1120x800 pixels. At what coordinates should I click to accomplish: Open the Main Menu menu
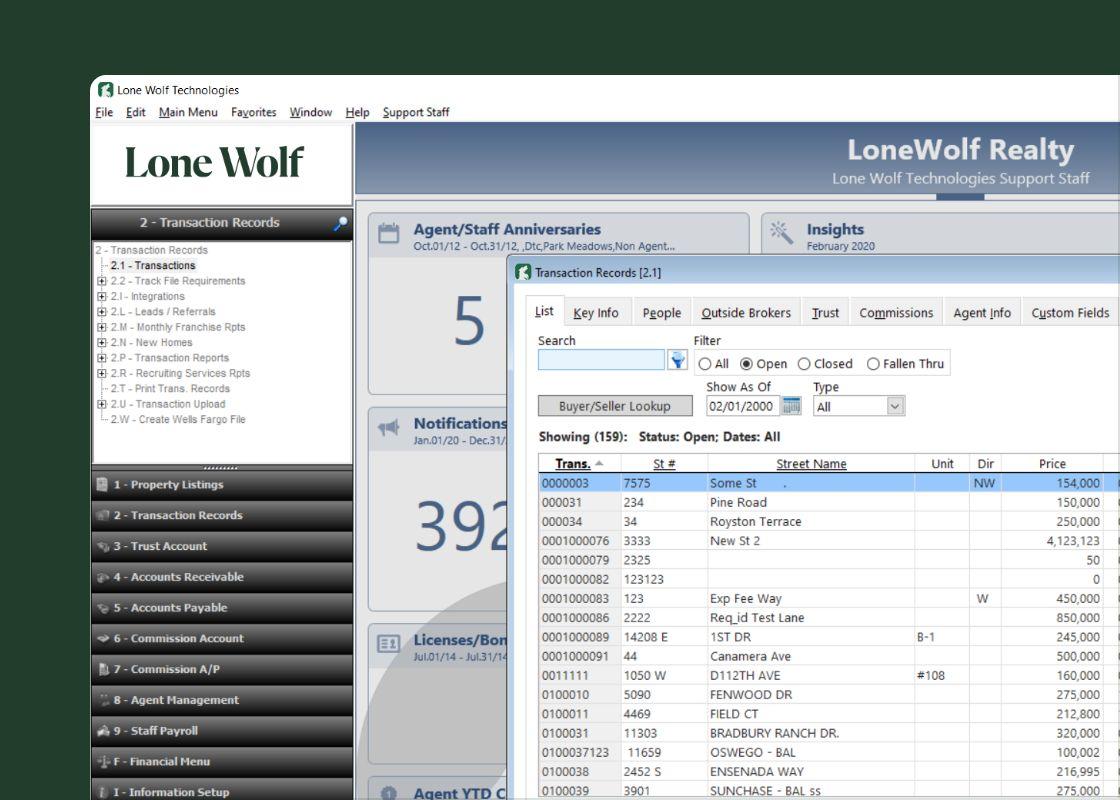point(188,112)
